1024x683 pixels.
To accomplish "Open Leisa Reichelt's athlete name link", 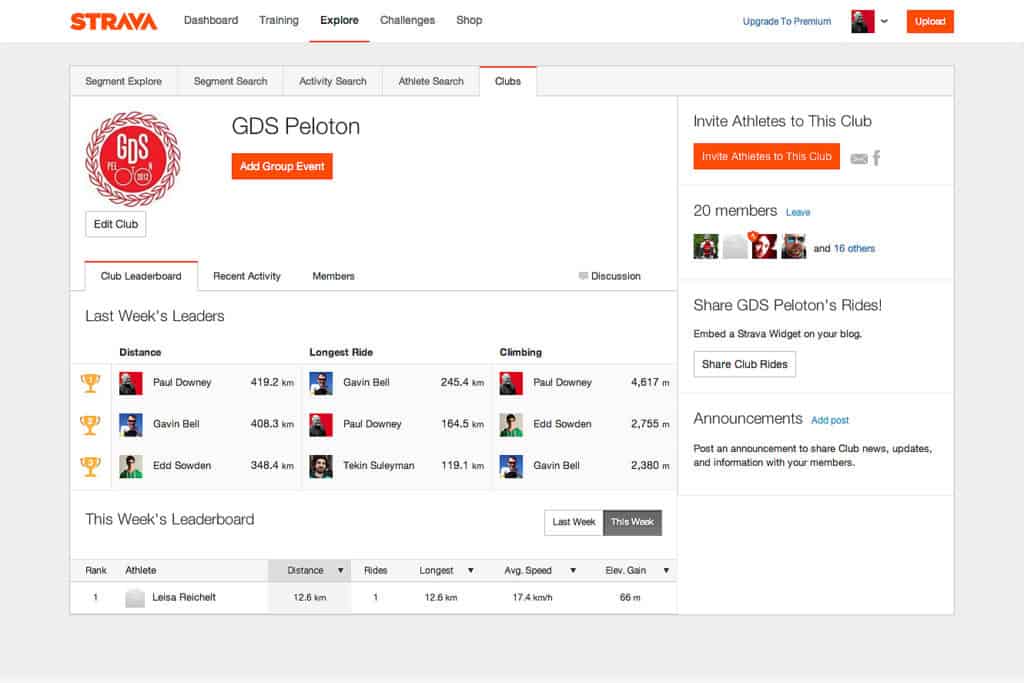I will pos(184,597).
